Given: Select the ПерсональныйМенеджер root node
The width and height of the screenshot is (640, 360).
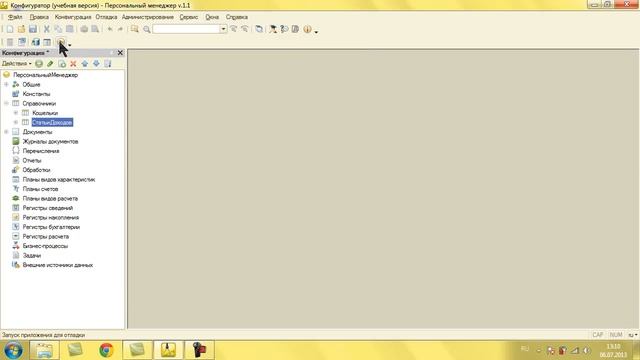Looking at the screenshot, I should coord(45,75).
